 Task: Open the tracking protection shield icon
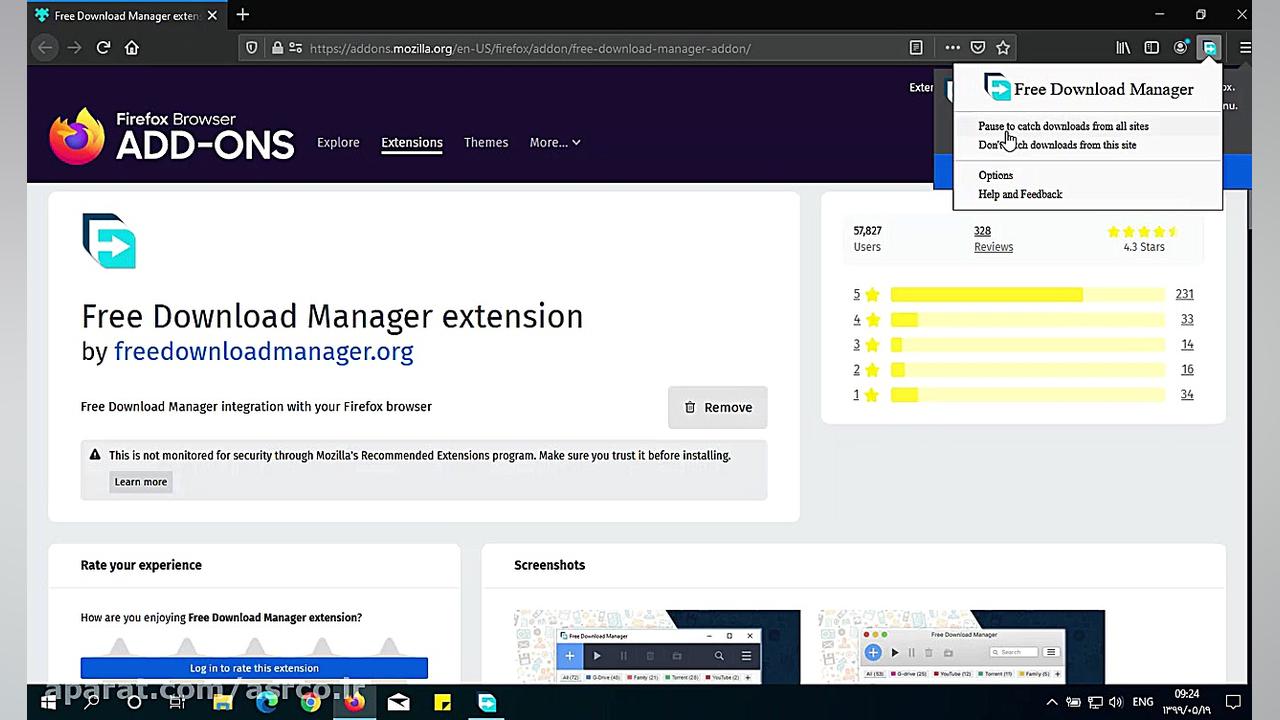[252, 47]
